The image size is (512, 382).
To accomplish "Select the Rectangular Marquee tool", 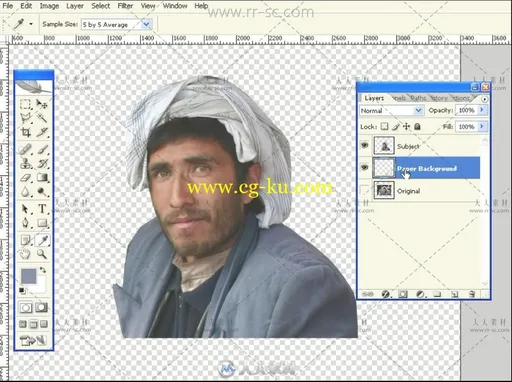I will point(26,104).
